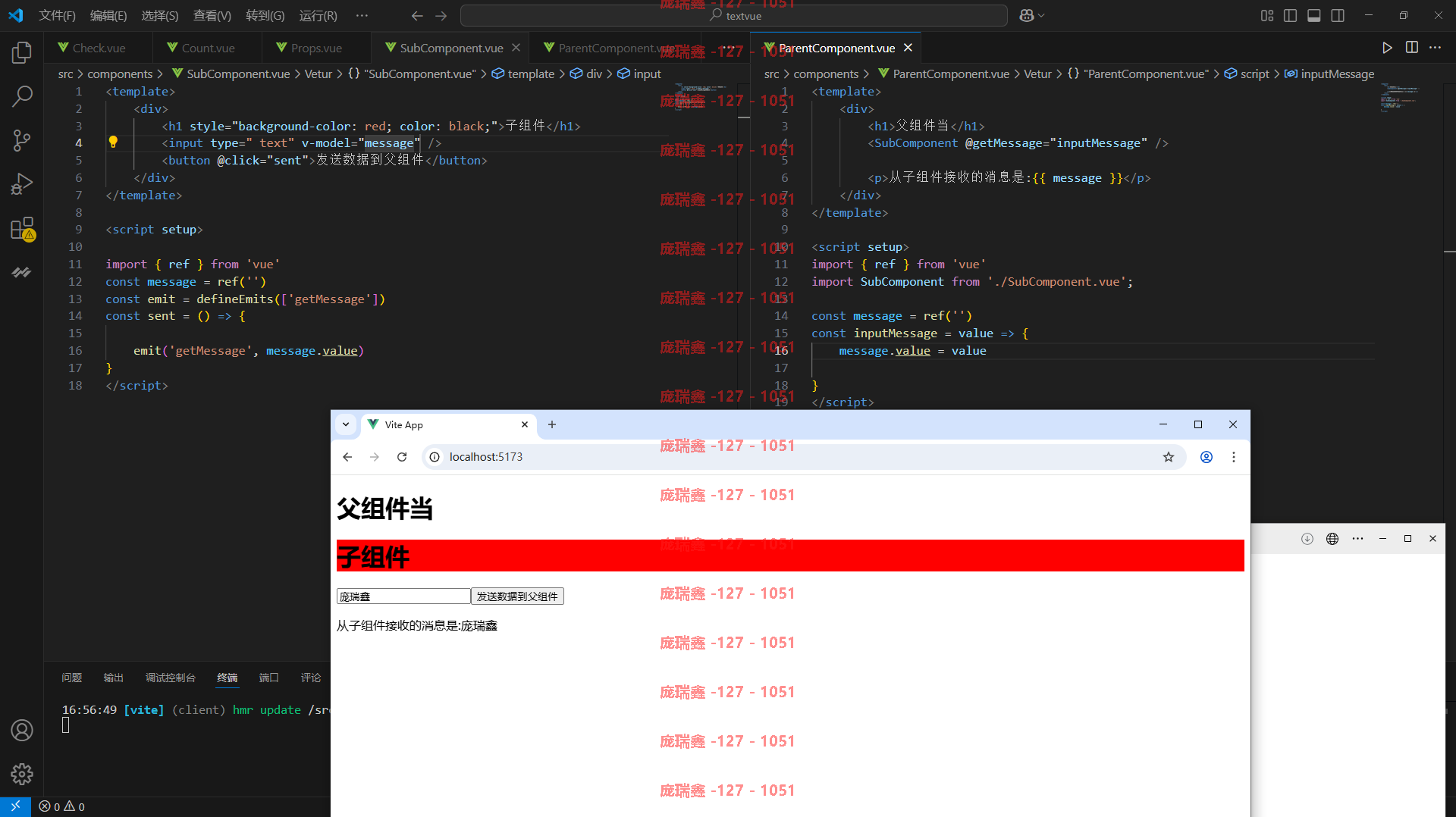The width and height of the screenshot is (1456, 817).
Task: View site information icon in address bar
Action: click(x=435, y=457)
